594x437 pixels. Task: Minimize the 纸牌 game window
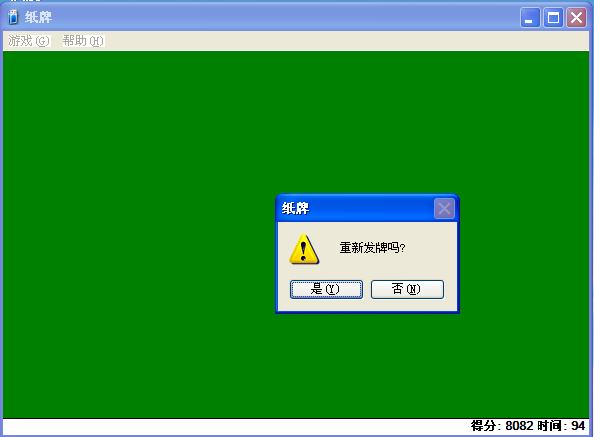[x=530, y=17]
